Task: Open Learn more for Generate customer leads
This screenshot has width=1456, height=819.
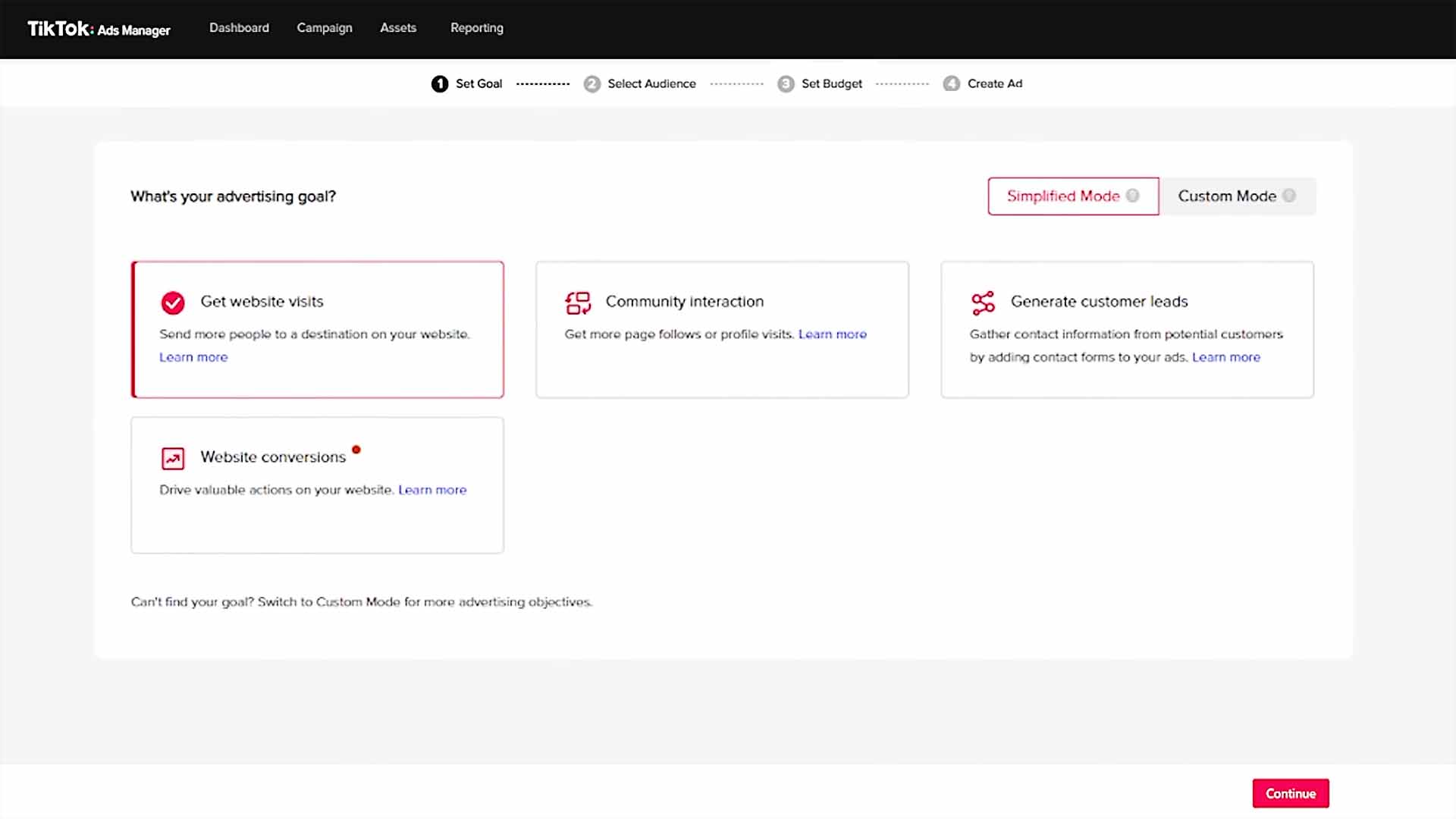Action: coord(1225,357)
